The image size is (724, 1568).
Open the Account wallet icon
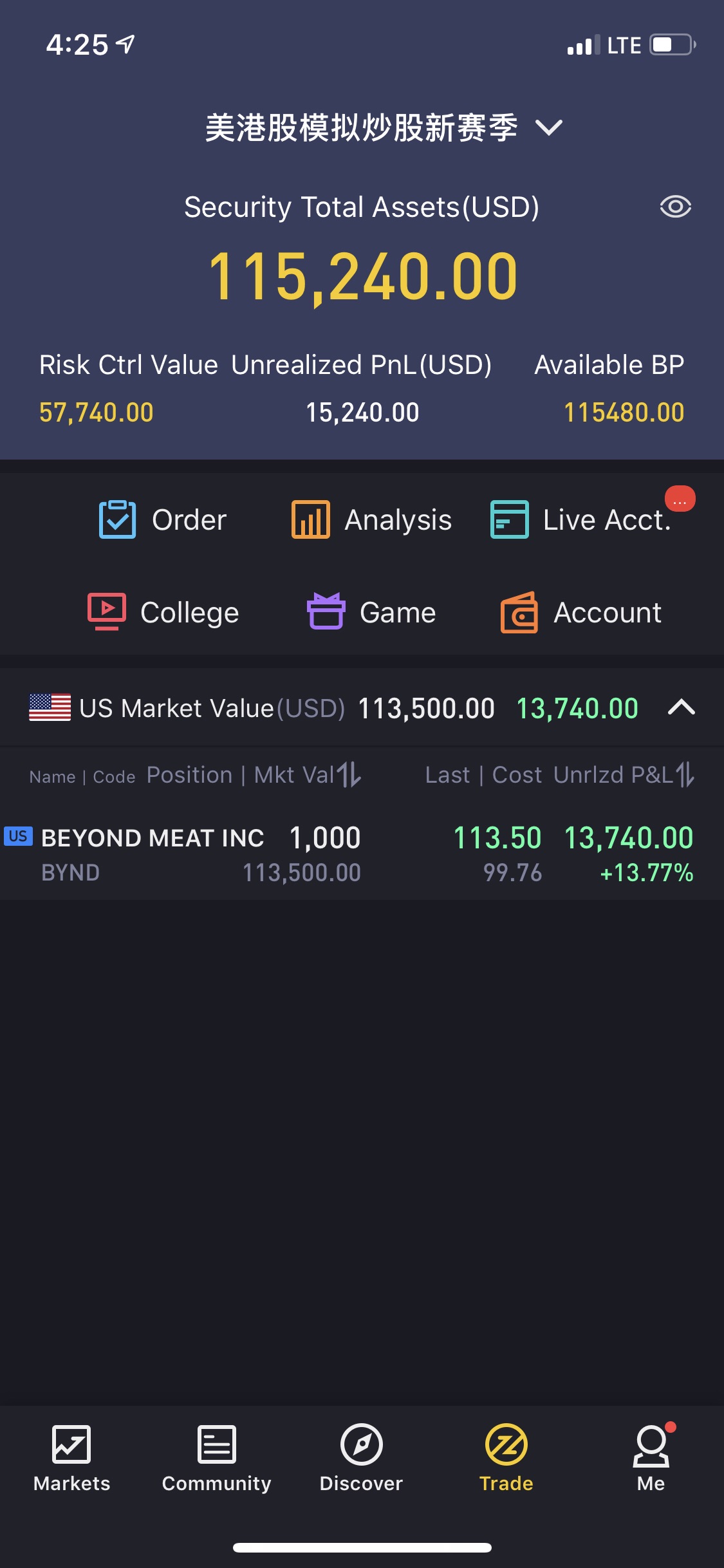519,612
